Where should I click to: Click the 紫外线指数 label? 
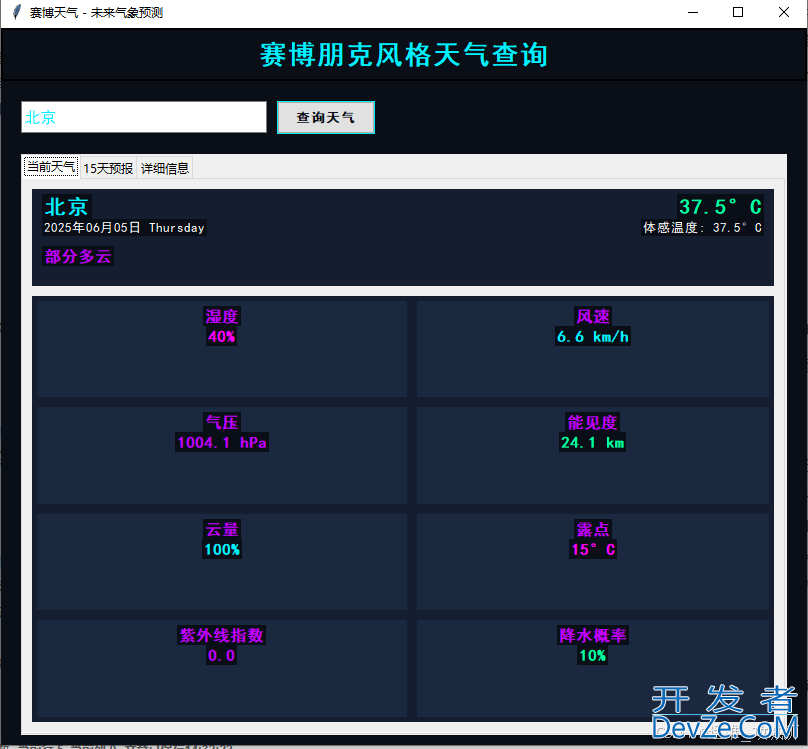pos(222,635)
